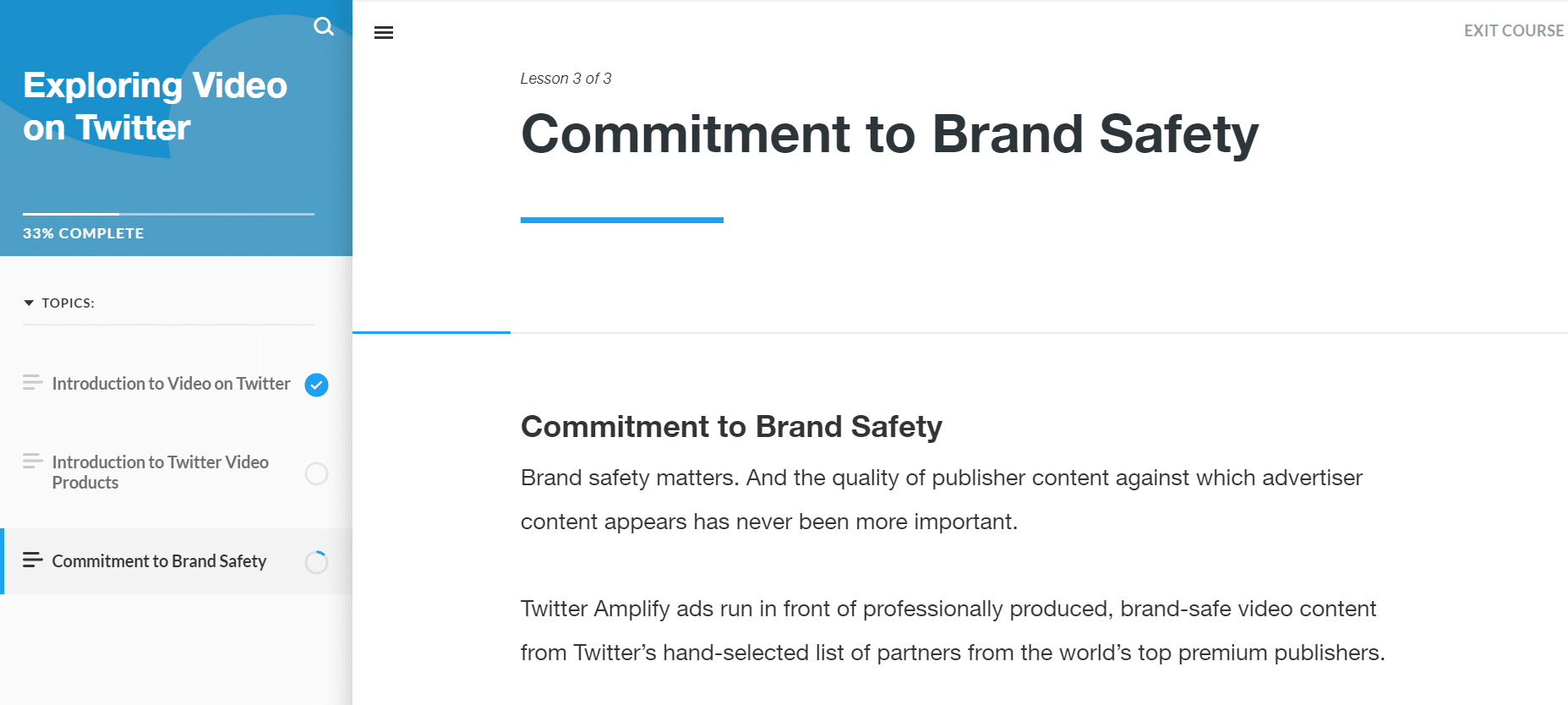Screen dimensions: 1568x705
Task: Open Introduction to Video on Twitter lesson
Action: point(171,384)
